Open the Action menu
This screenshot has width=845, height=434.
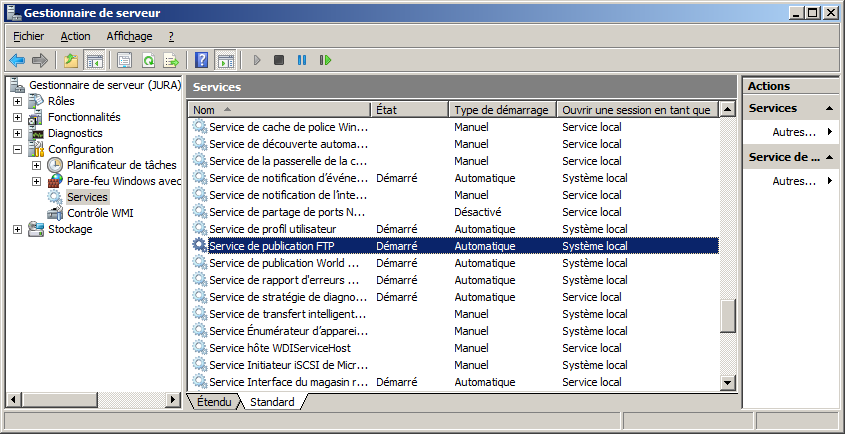75,36
